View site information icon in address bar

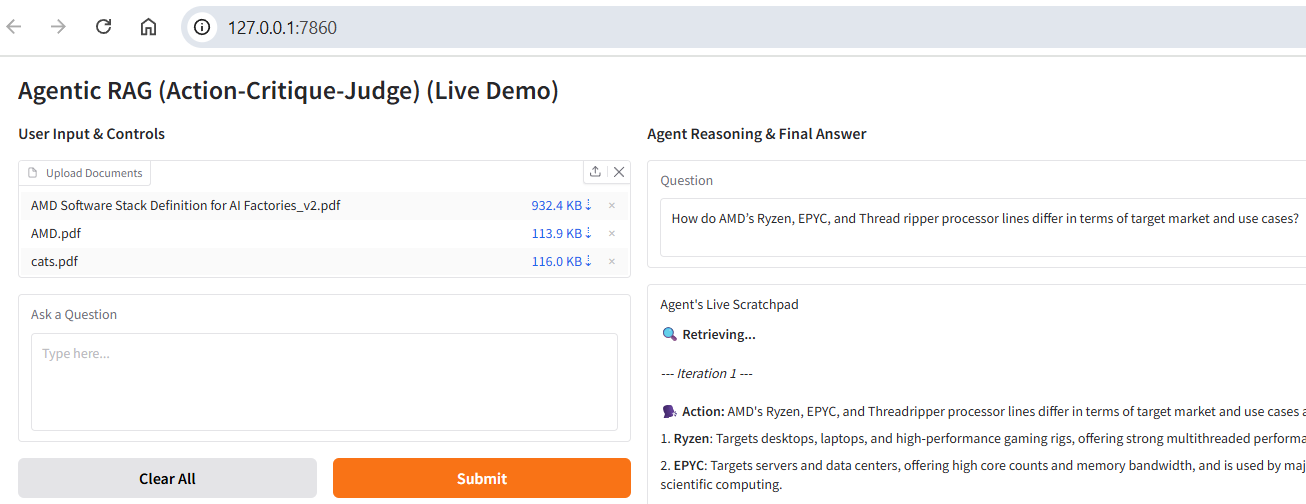click(x=202, y=27)
